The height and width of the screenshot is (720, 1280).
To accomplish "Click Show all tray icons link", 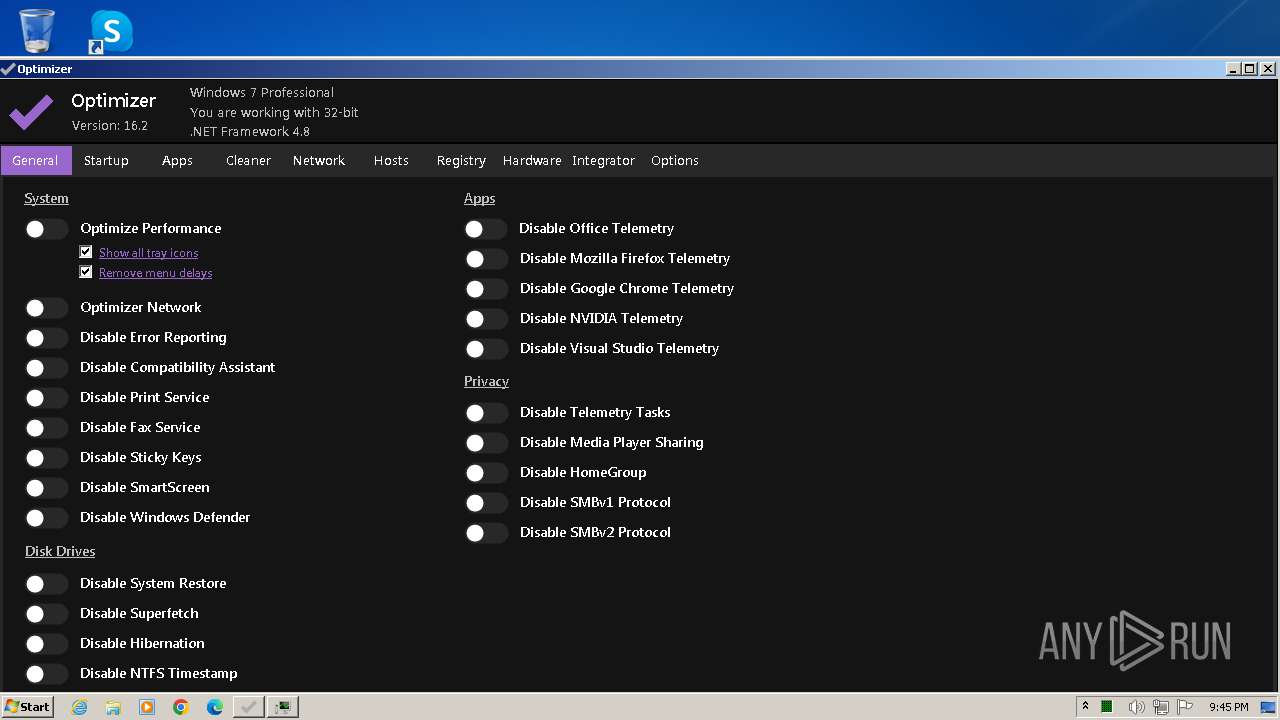I will (x=148, y=253).
